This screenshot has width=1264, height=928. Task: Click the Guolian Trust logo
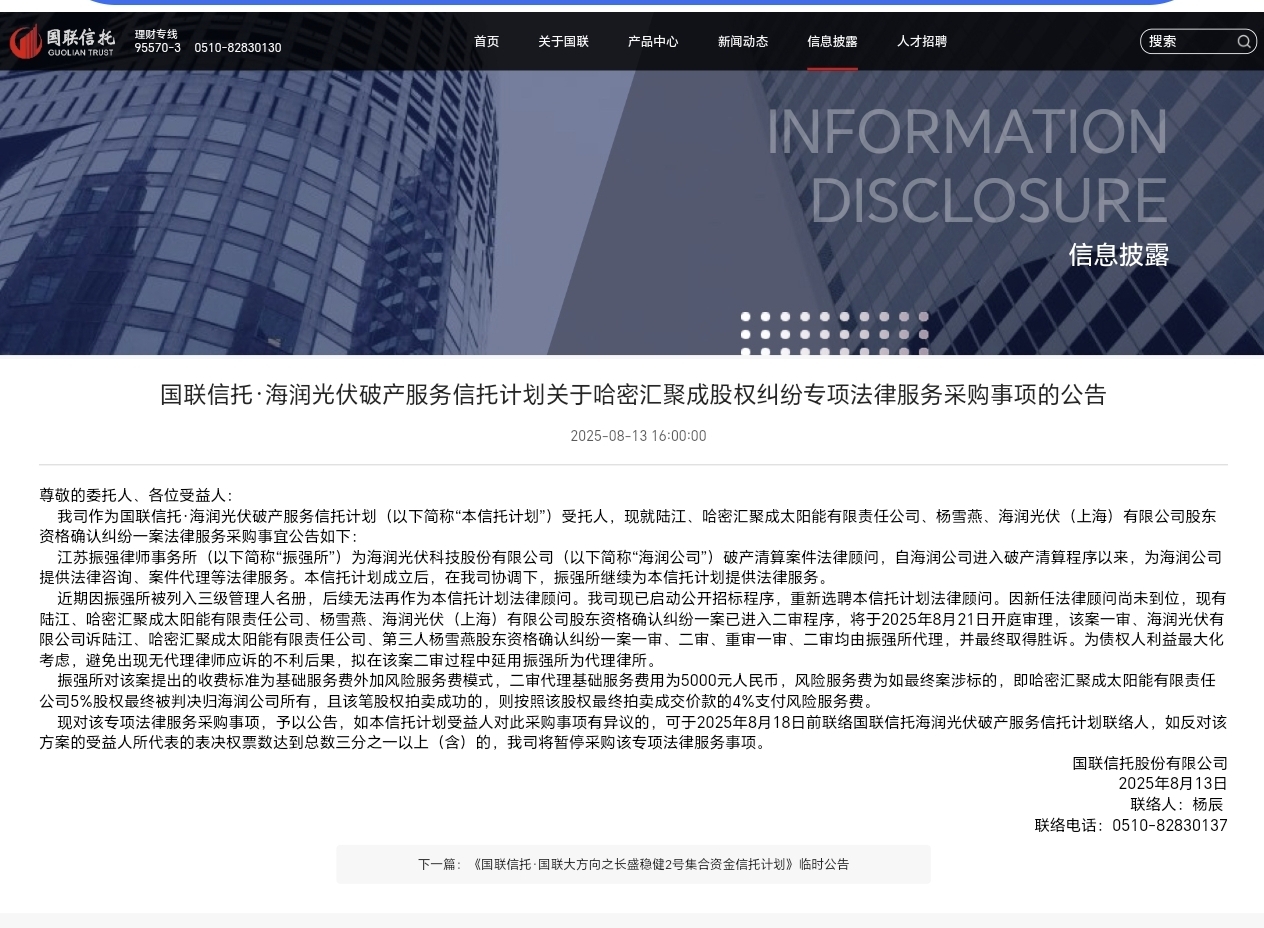pyautogui.click(x=62, y=41)
